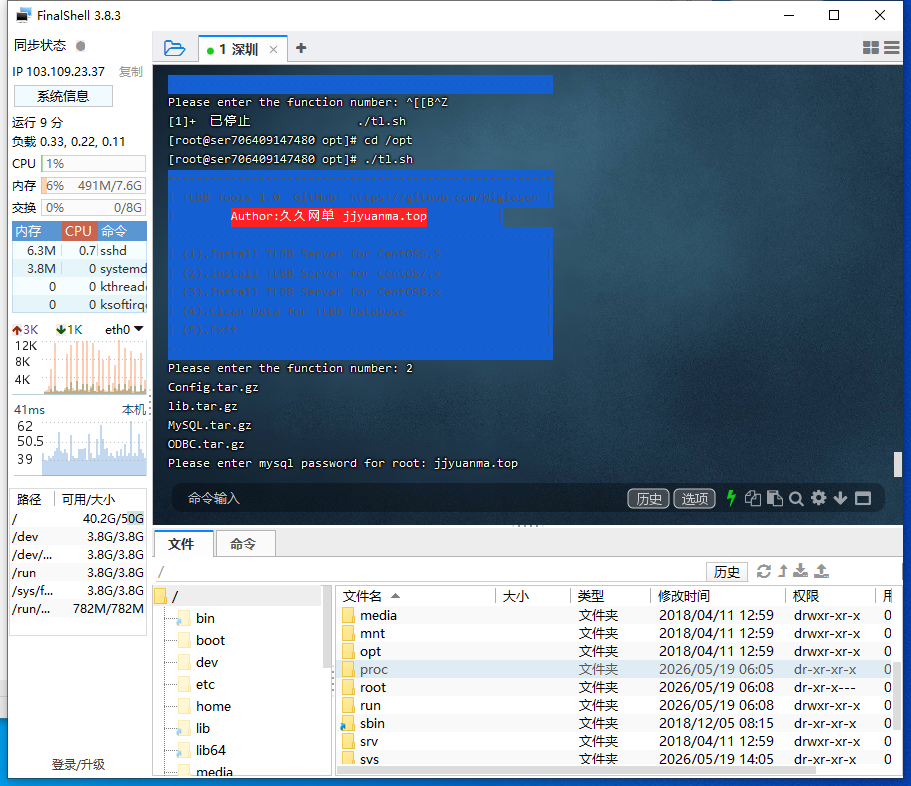Click the upload file arrow icon

click(x=821, y=571)
